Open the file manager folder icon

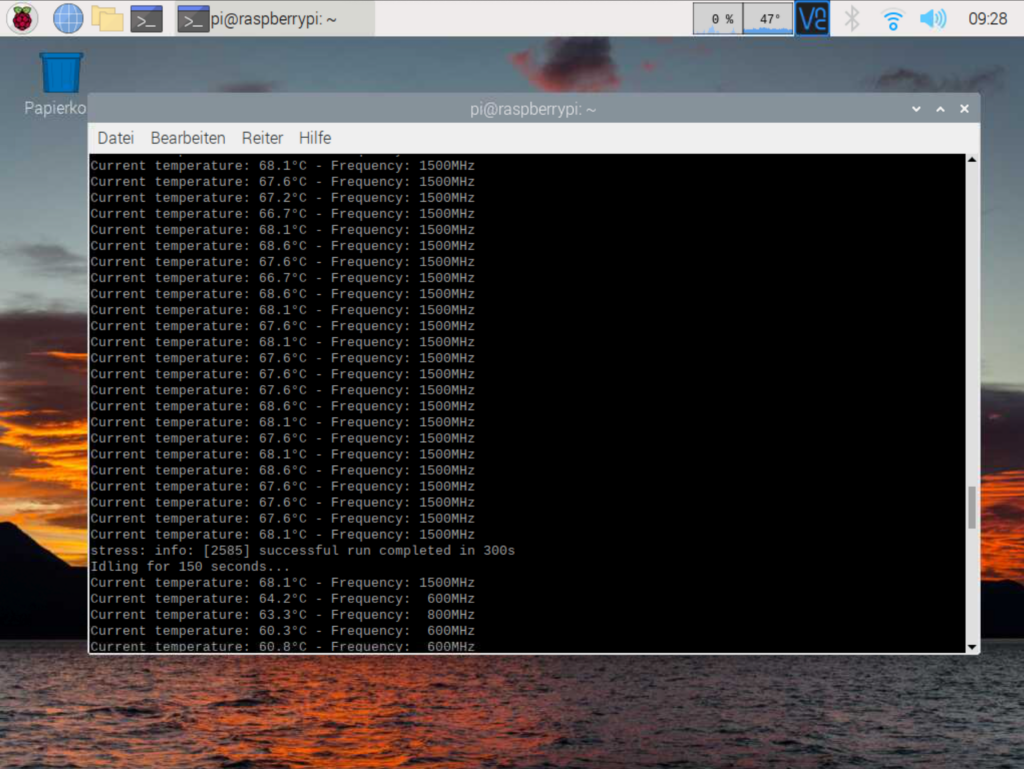[x=107, y=18]
